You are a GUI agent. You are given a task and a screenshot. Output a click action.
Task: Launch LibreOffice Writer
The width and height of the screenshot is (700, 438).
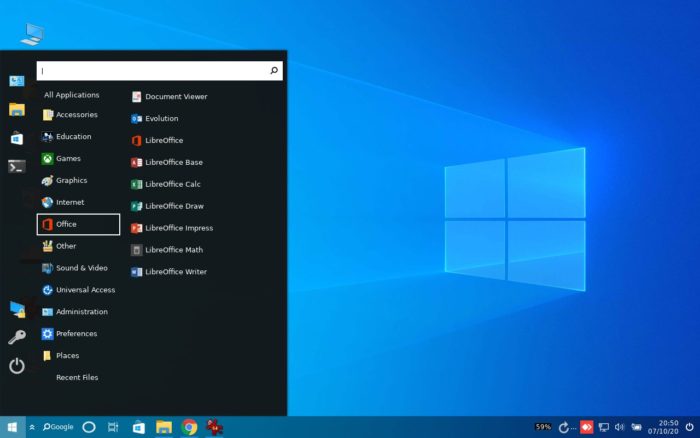[x=169, y=272]
